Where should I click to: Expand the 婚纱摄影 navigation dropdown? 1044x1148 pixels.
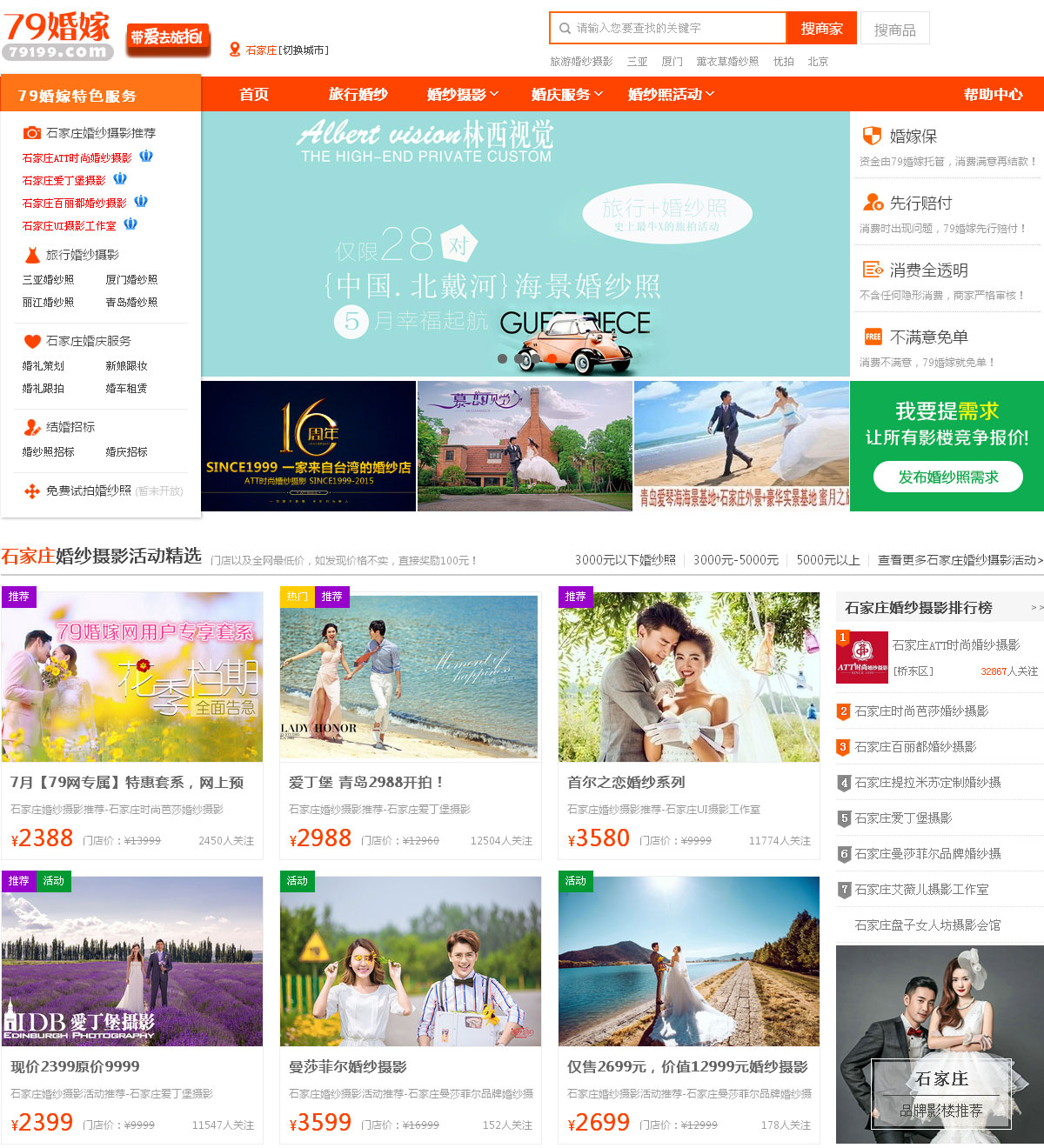tap(463, 94)
